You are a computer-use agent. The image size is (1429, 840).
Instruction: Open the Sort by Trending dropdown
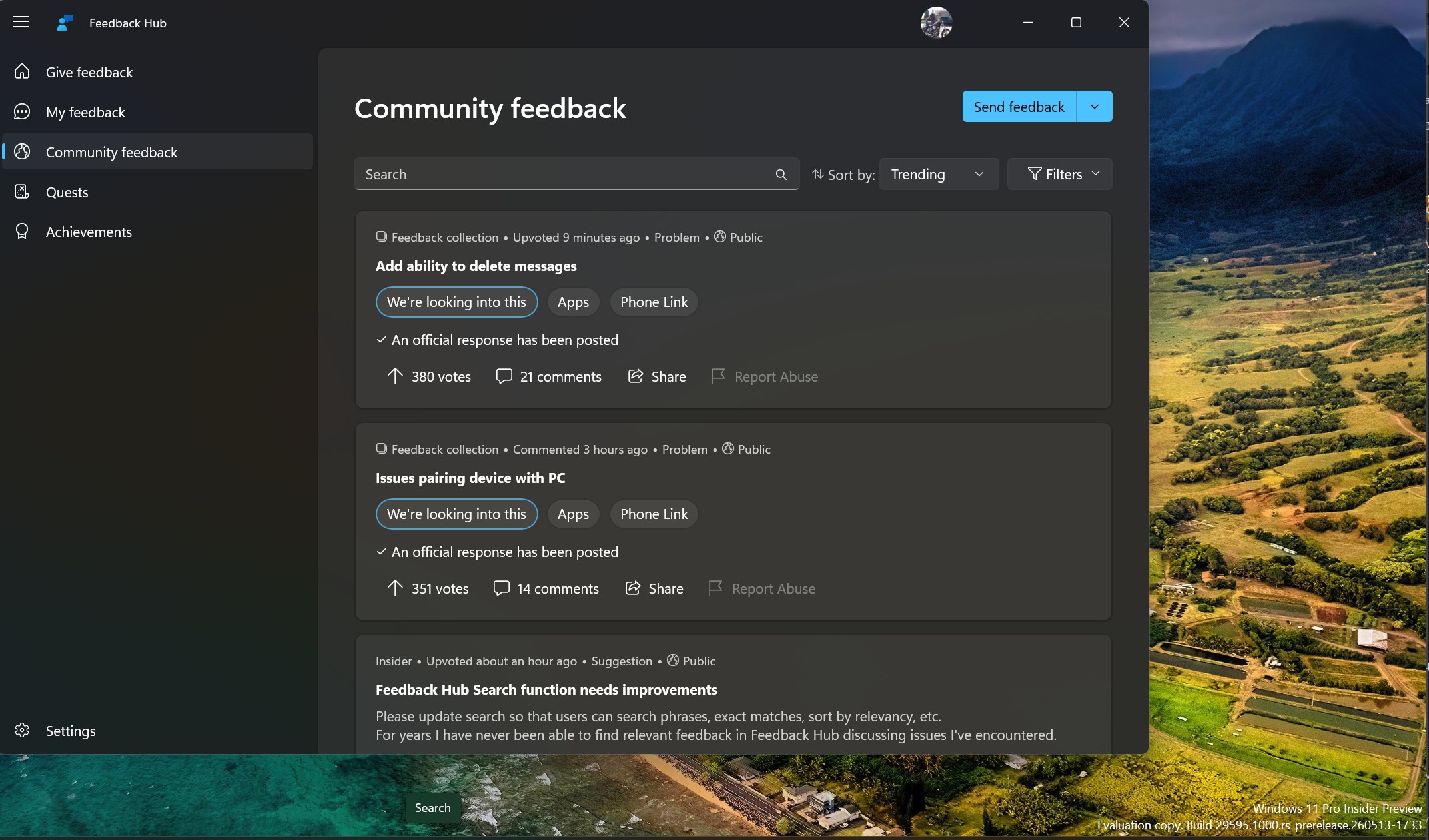939,174
